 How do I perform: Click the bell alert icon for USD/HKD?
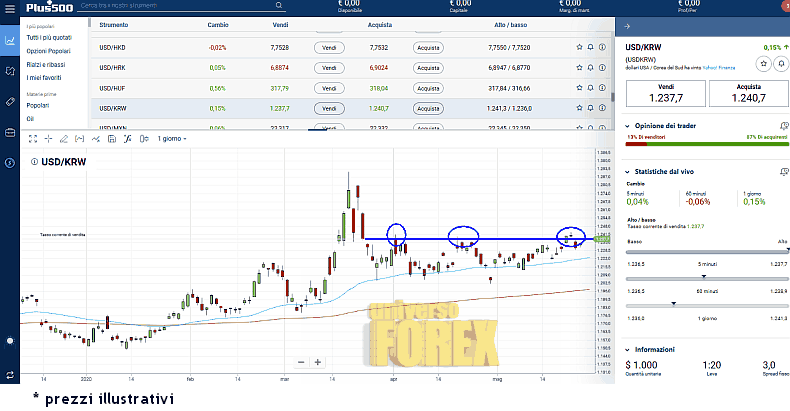tap(590, 47)
